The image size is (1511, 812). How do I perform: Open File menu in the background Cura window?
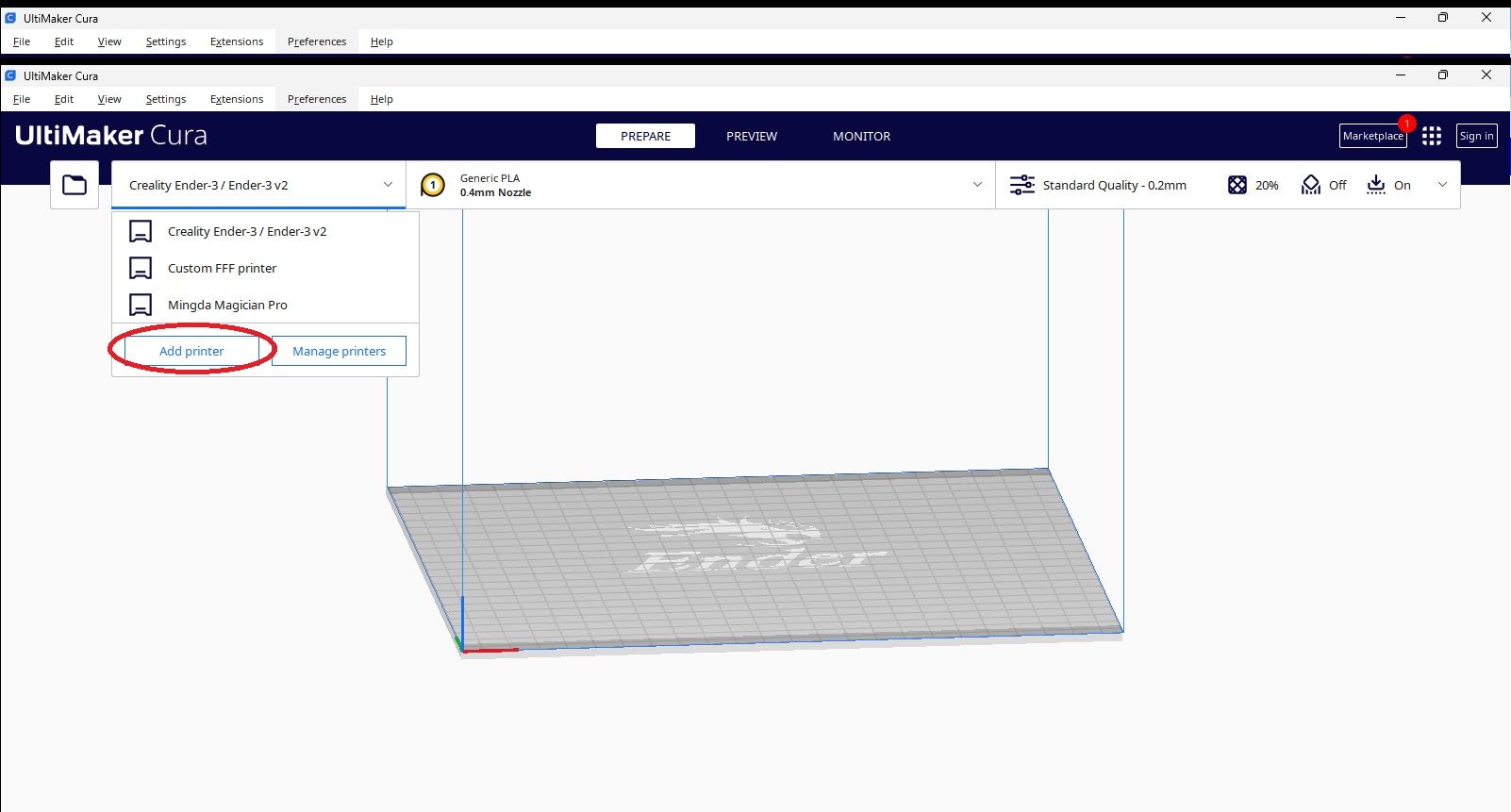click(22, 41)
